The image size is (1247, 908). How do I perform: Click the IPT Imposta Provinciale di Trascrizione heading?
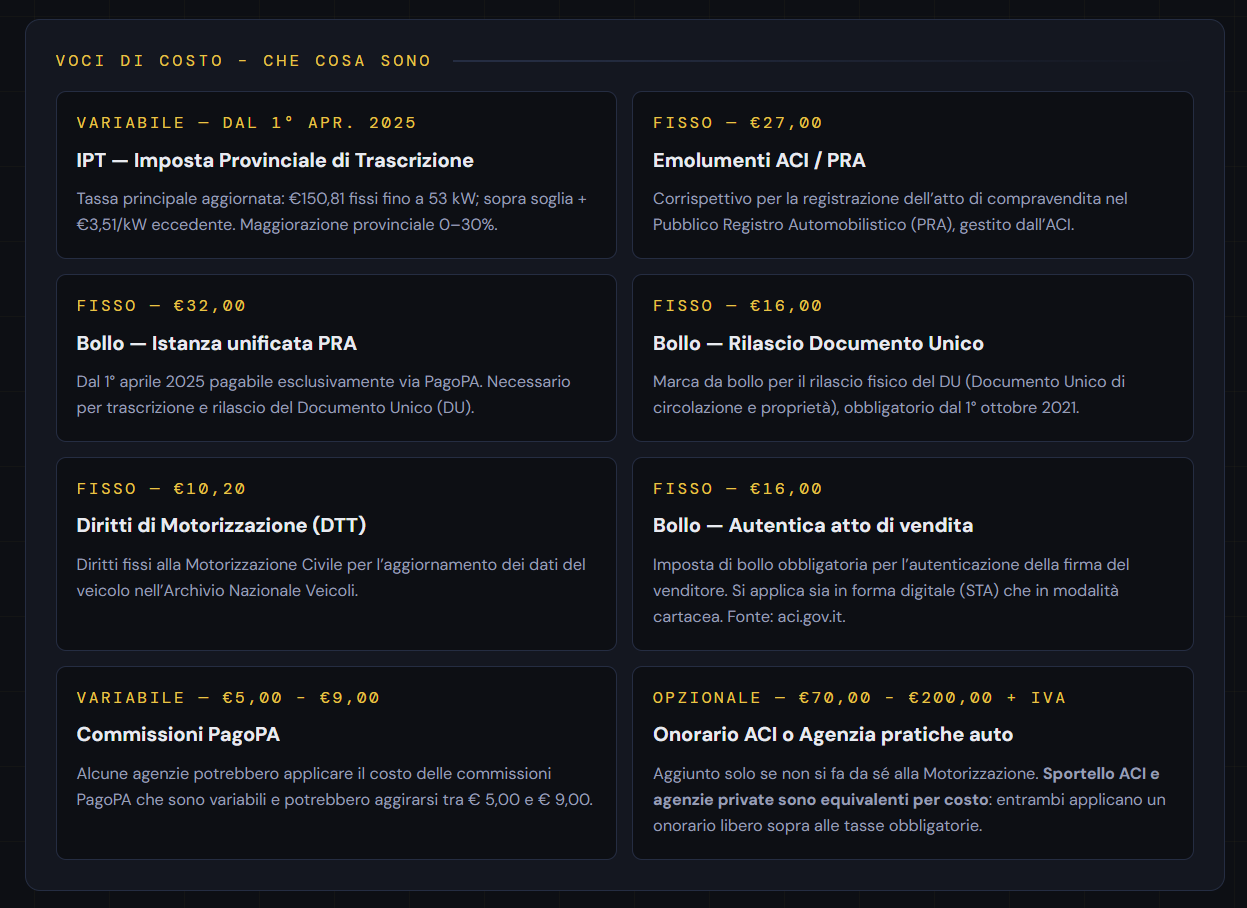[275, 160]
